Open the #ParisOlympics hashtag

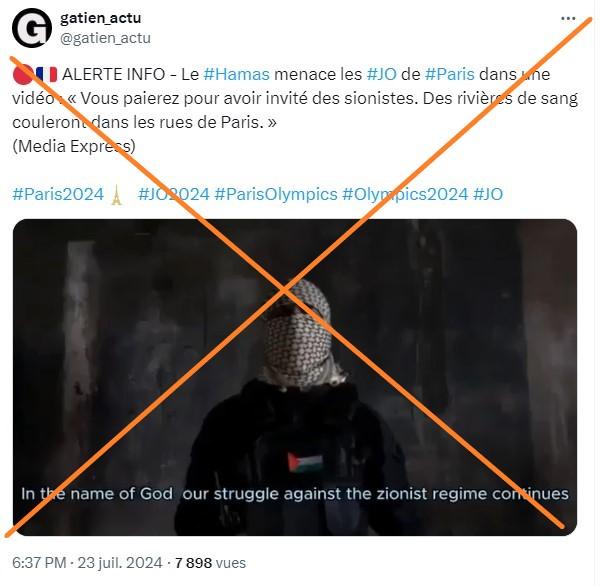click(276, 194)
